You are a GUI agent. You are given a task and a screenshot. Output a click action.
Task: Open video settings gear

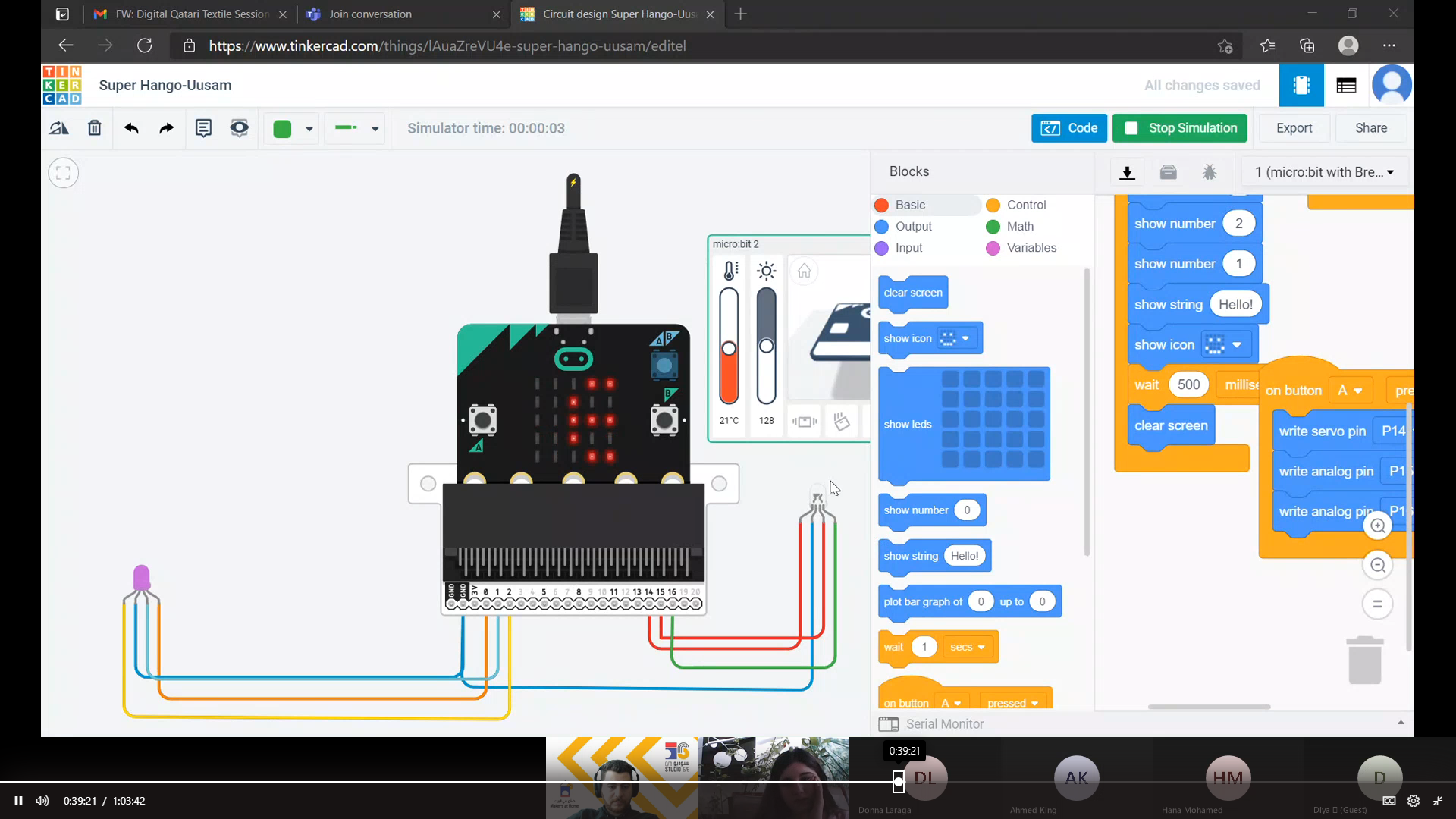coord(1414,801)
